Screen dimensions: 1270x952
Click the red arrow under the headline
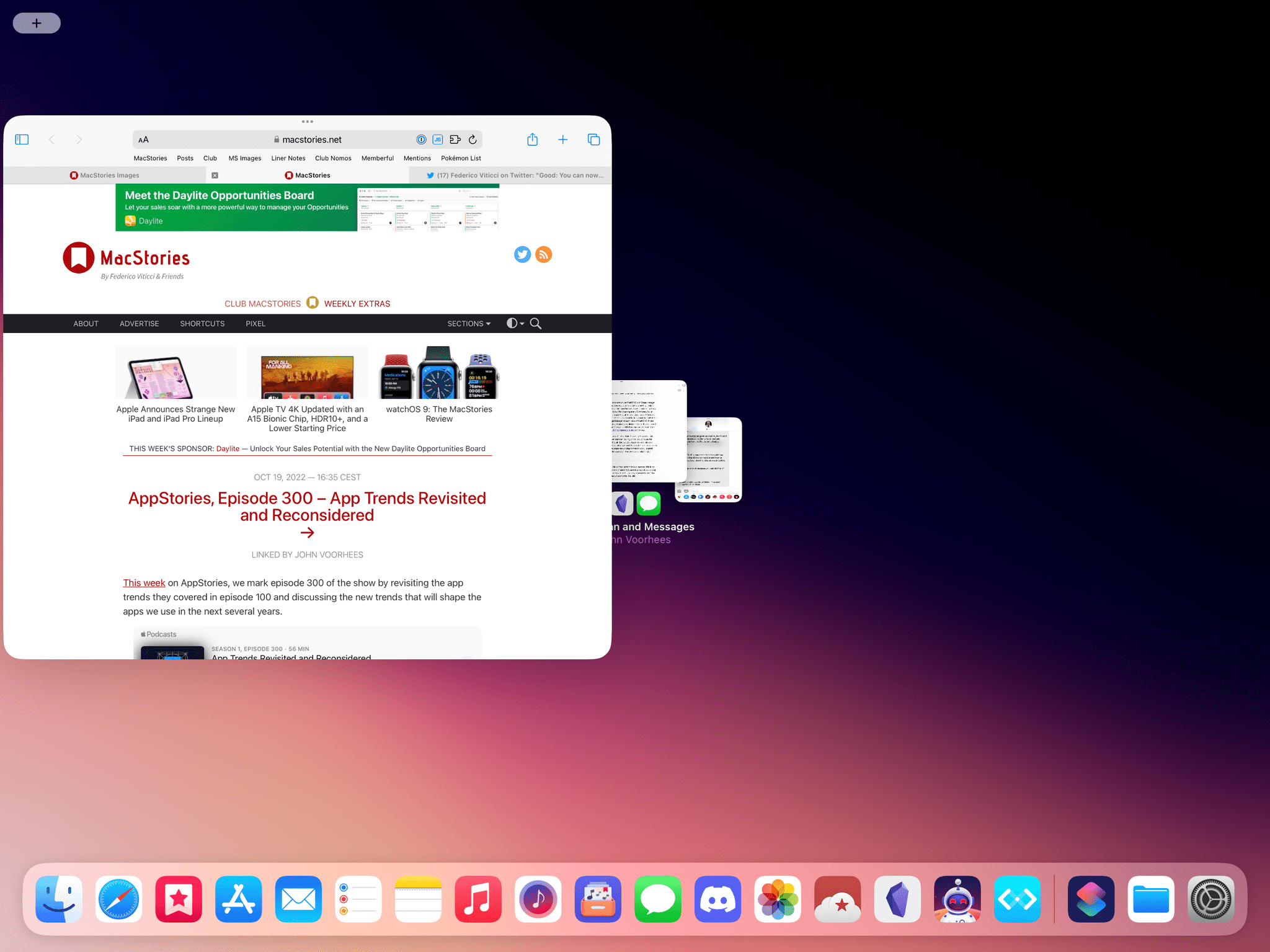(307, 533)
